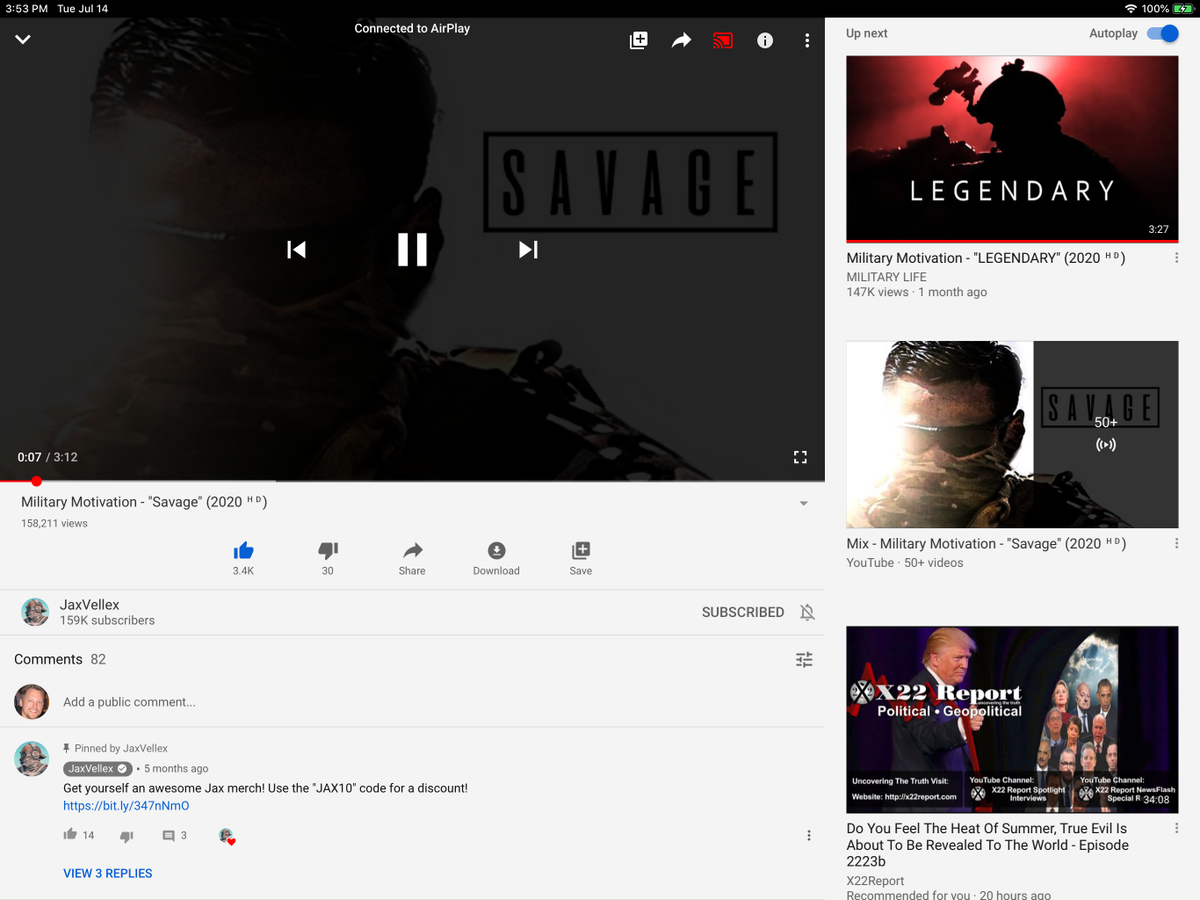Click the user avatar next to comment field
Viewport: 1200px width, 900px height.
[32, 702]
